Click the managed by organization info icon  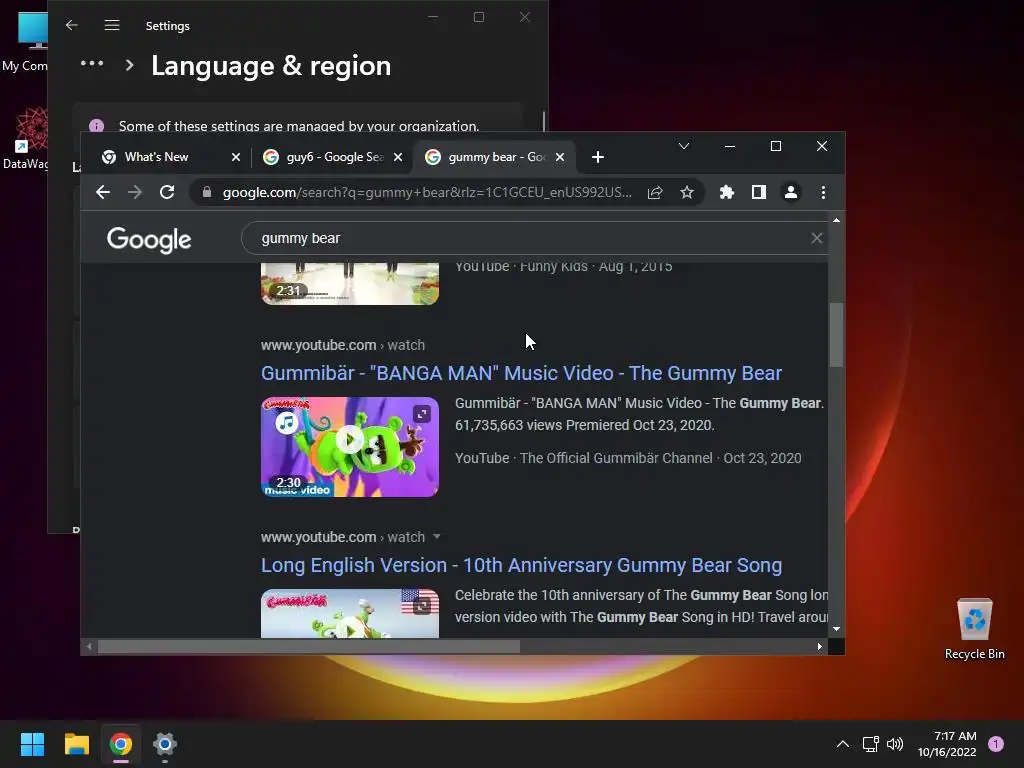(x=97, y=125)
